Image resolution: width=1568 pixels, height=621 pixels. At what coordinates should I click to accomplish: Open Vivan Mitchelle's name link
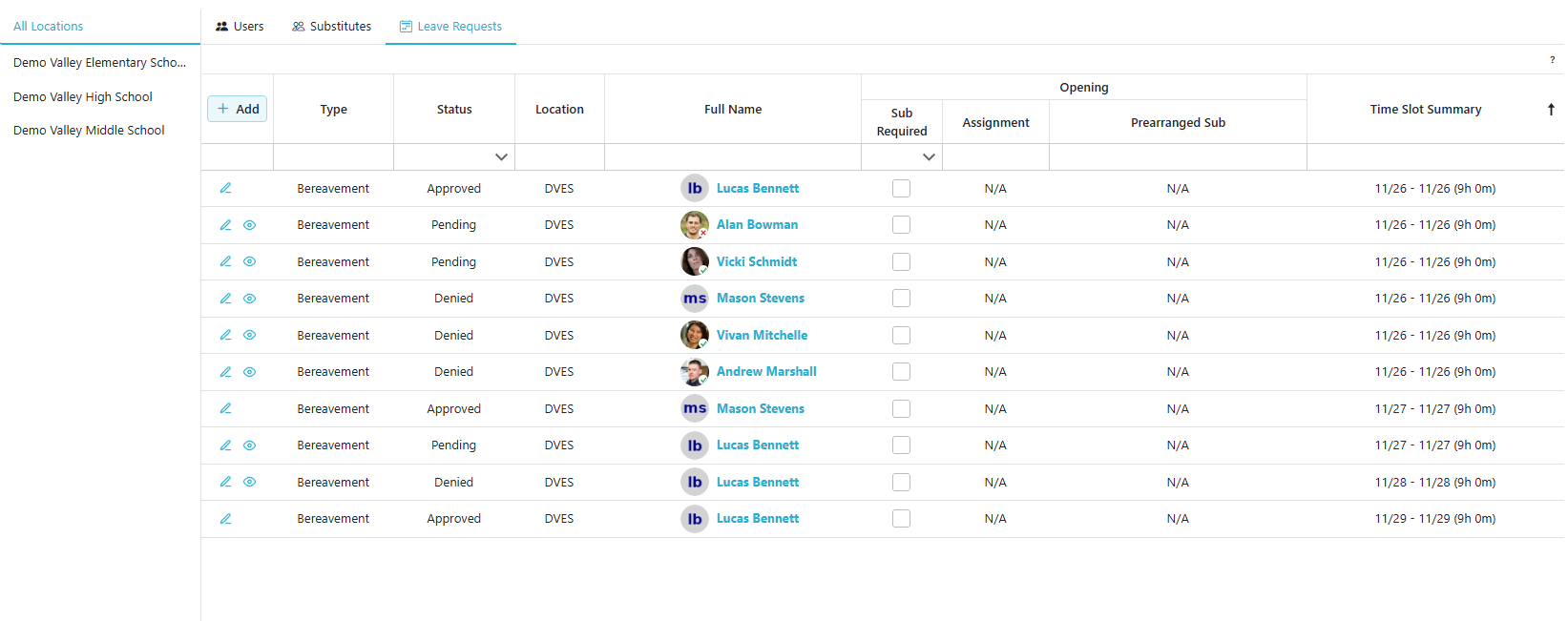pyautogui.click(x=762, y=335)
